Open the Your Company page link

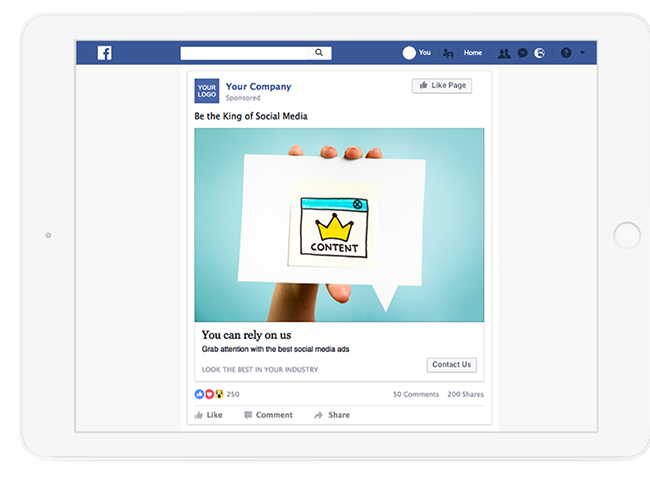(259, 87)
